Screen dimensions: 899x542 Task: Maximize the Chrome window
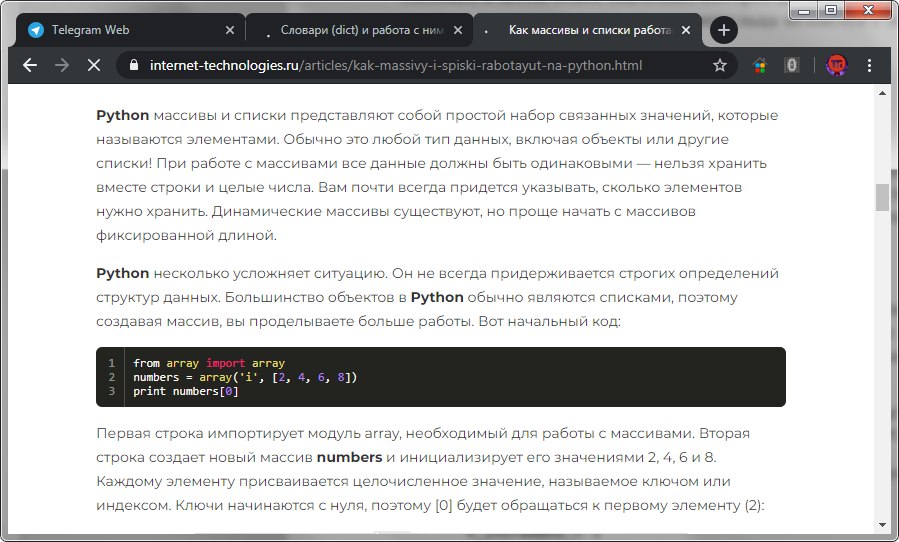(x=830, y=10)
